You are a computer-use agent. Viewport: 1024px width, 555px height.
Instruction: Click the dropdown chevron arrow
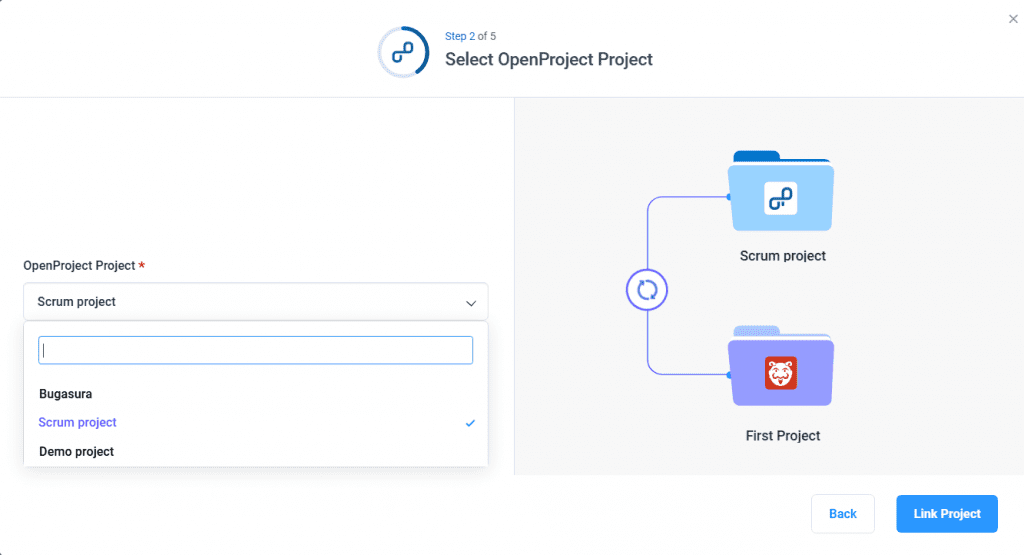471,303
